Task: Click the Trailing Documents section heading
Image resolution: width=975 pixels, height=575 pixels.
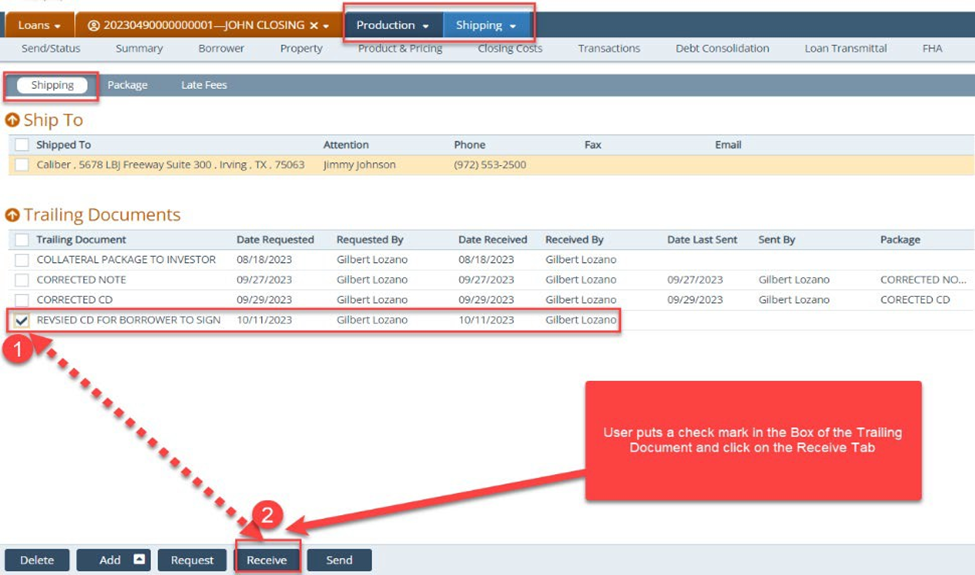Action: pyautogui.click(x=102, y=214)
